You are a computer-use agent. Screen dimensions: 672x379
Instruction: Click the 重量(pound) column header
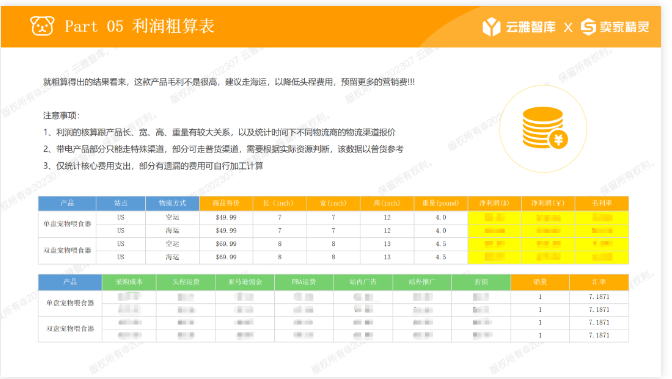click(441, 203)
